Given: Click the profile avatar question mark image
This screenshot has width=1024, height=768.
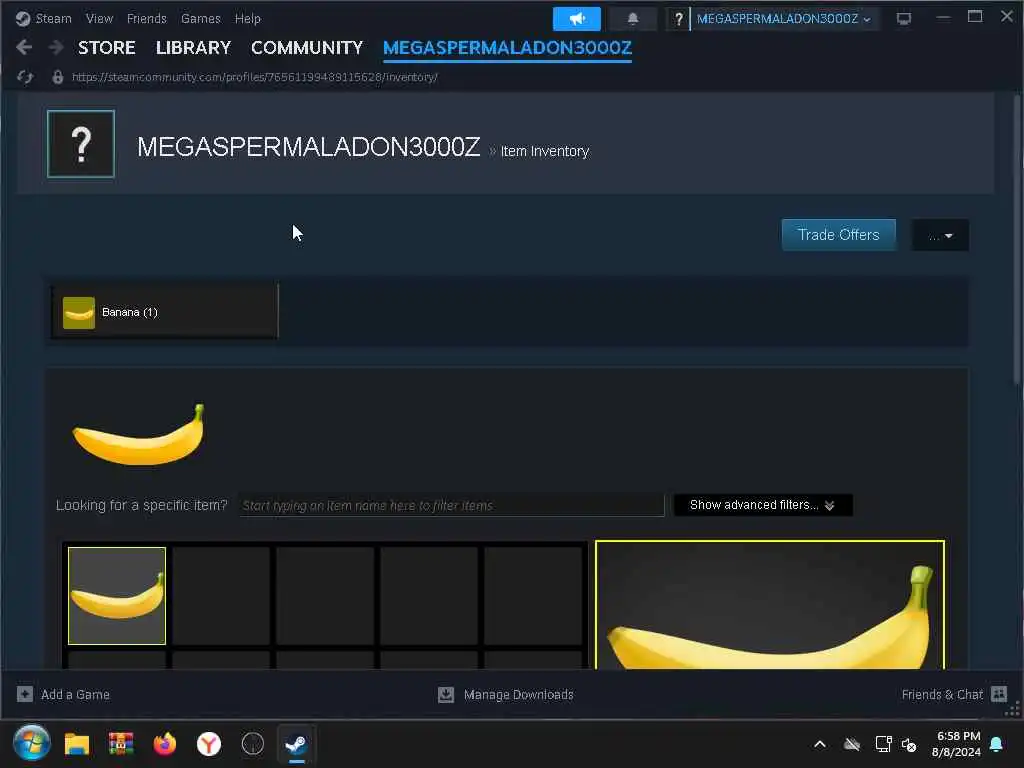Looking at the screenshot, I should pyautogui.click(x=81, y=144).
